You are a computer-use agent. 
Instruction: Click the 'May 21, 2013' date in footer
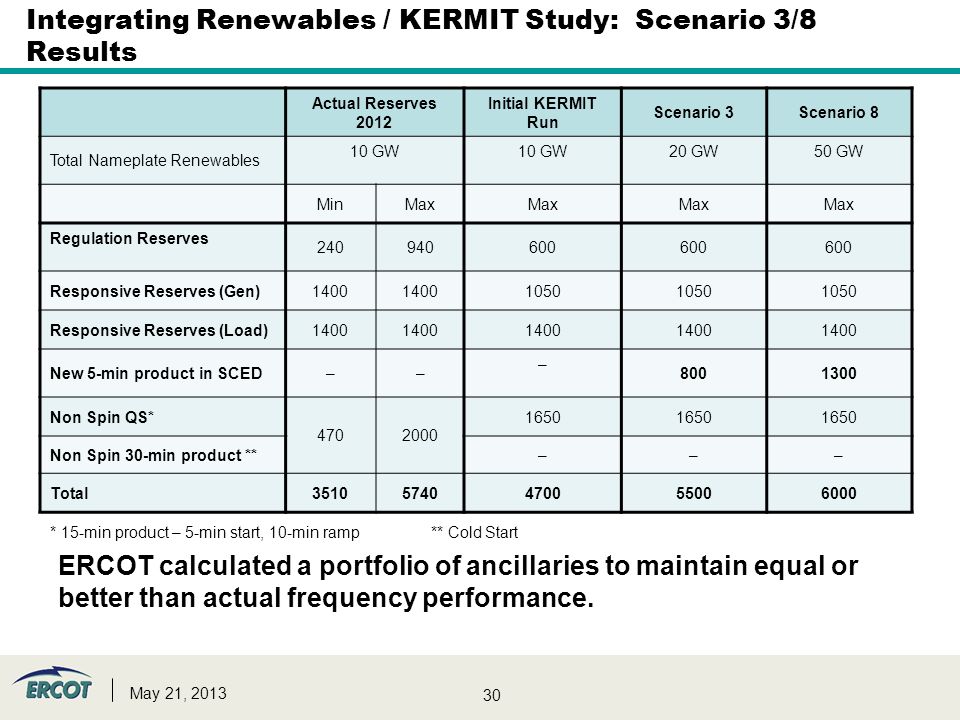pos(178,693)
